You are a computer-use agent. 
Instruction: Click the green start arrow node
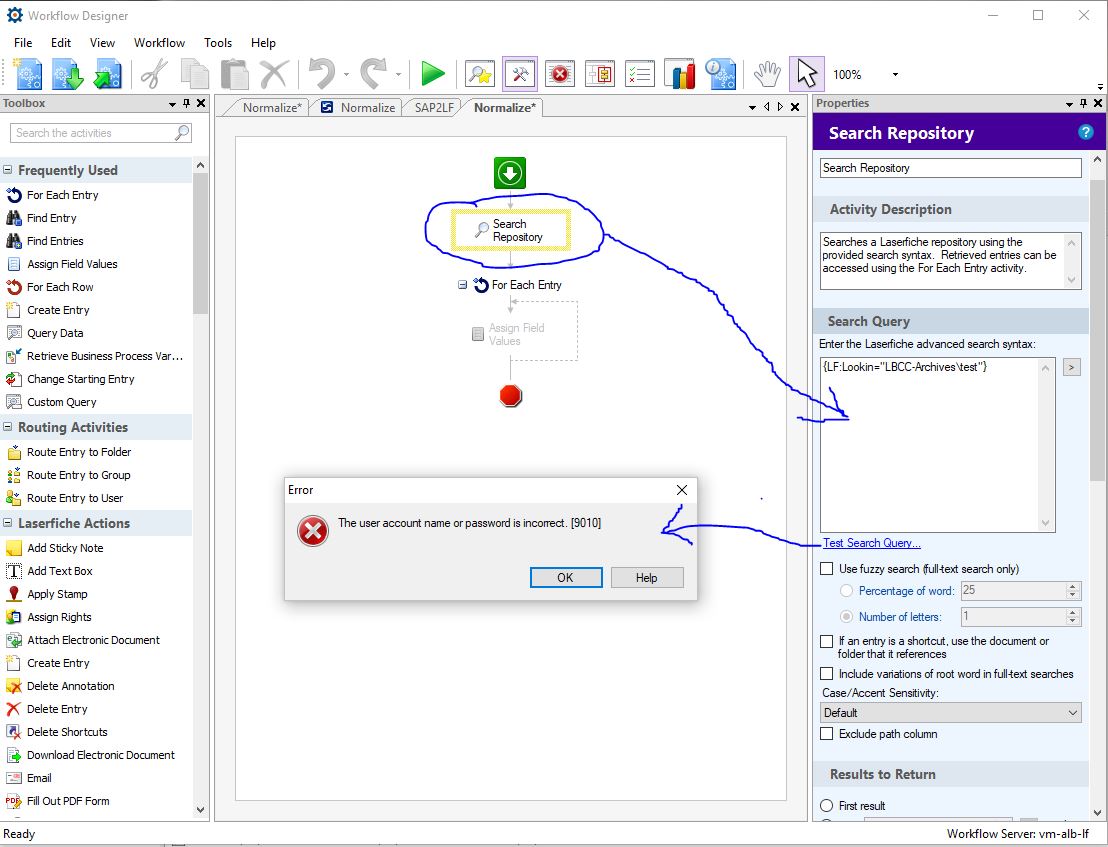pos(510,173)
